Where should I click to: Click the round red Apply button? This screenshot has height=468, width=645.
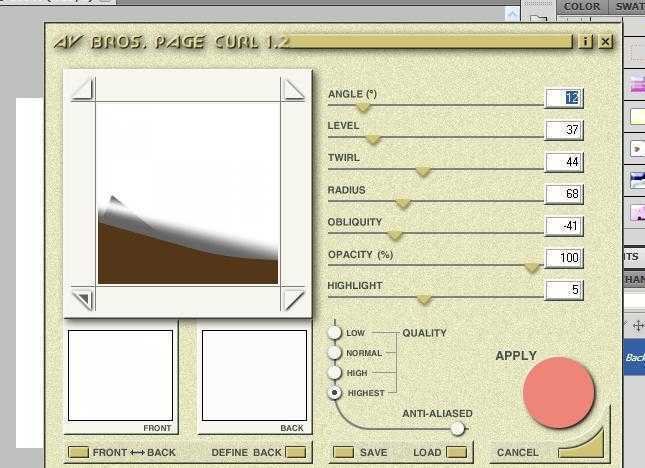click(559, 393)
